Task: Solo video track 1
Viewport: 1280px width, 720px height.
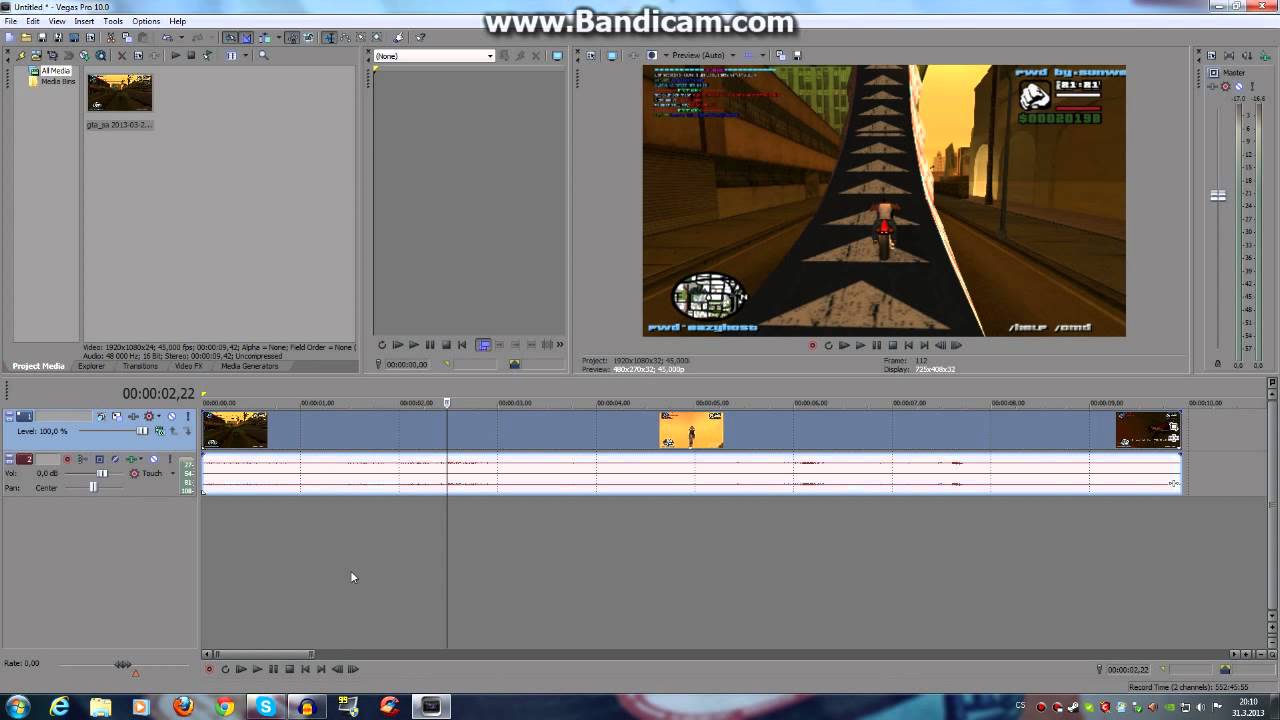Action: point(188,416)
